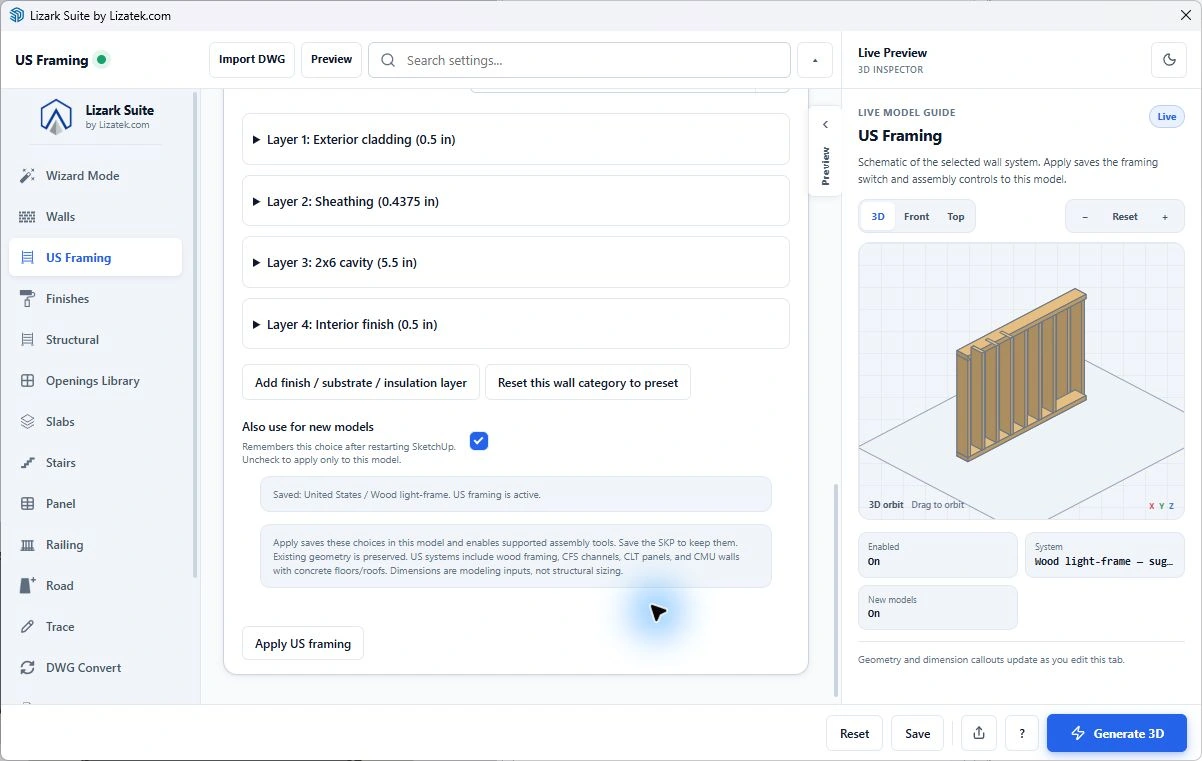This screenshot has height=761, width=1202.
Task: Open the Stairs icon
Action: [27, 462]
